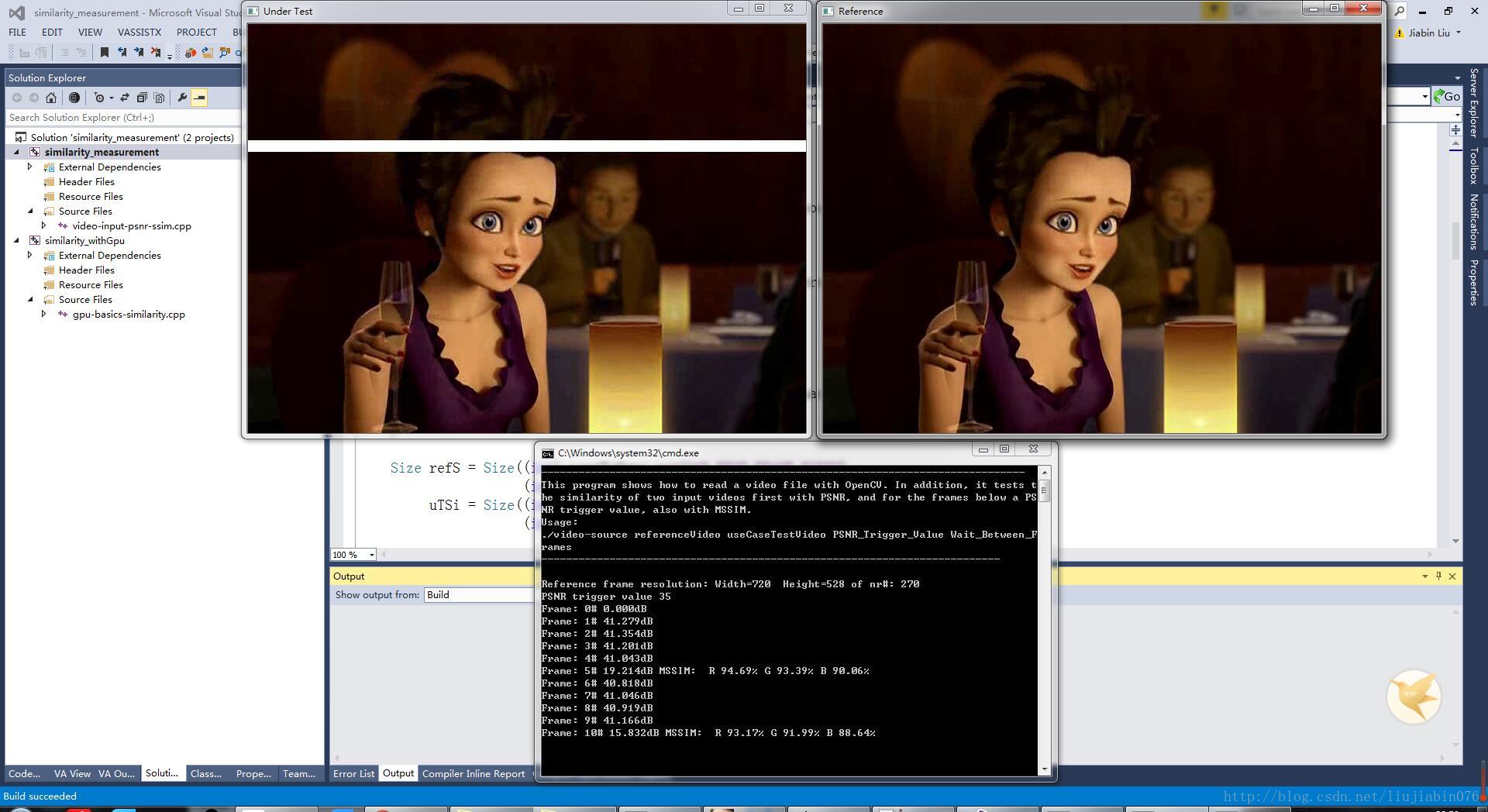Image resolution: width=1488 pixels, height=812 pixels.
Task: Expand External Dependencies under similarity_measurement
Action: 30,167
